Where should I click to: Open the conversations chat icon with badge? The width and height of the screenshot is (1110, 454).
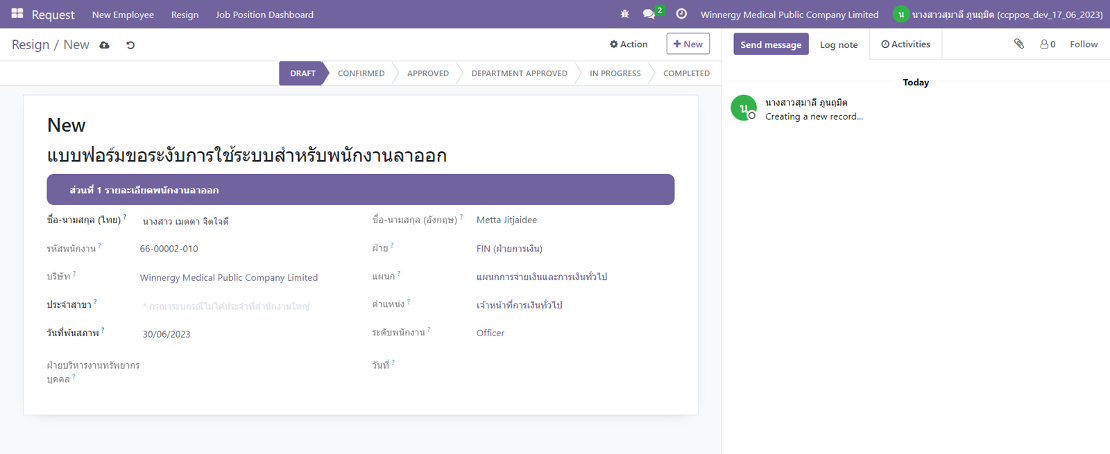(x=651, y=14)
